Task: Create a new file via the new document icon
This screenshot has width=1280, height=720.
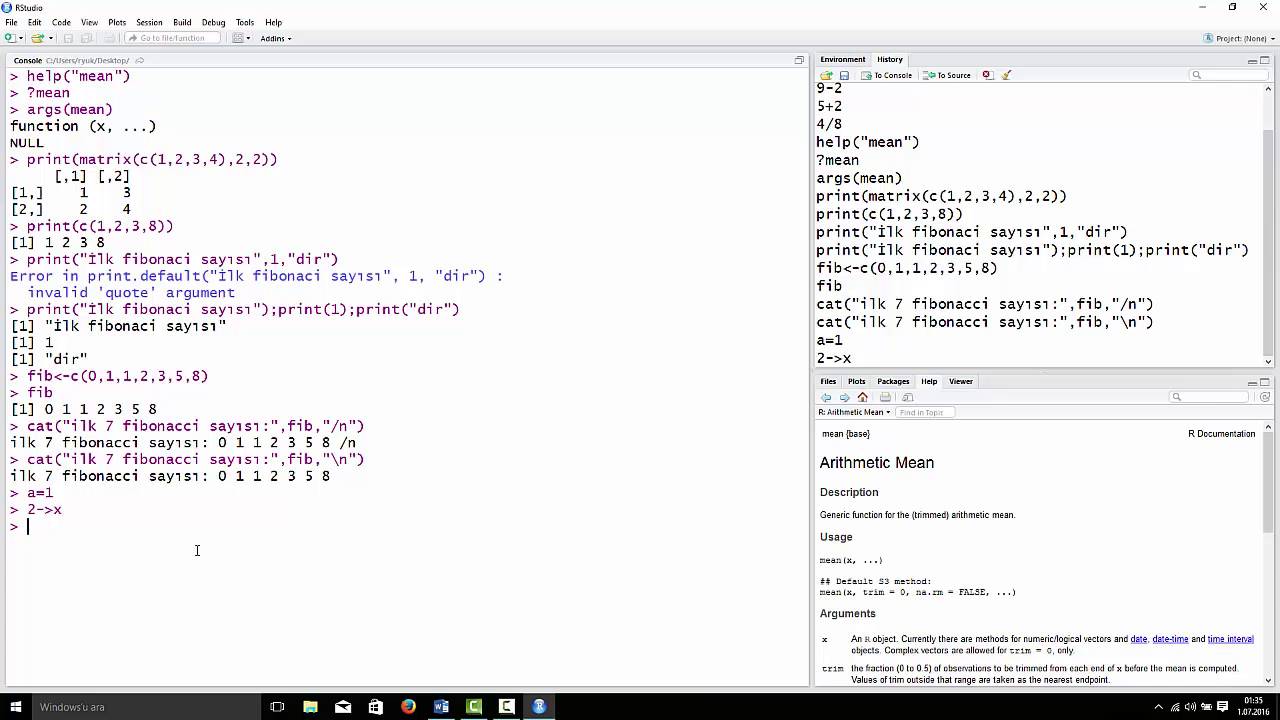Action: 11,37
